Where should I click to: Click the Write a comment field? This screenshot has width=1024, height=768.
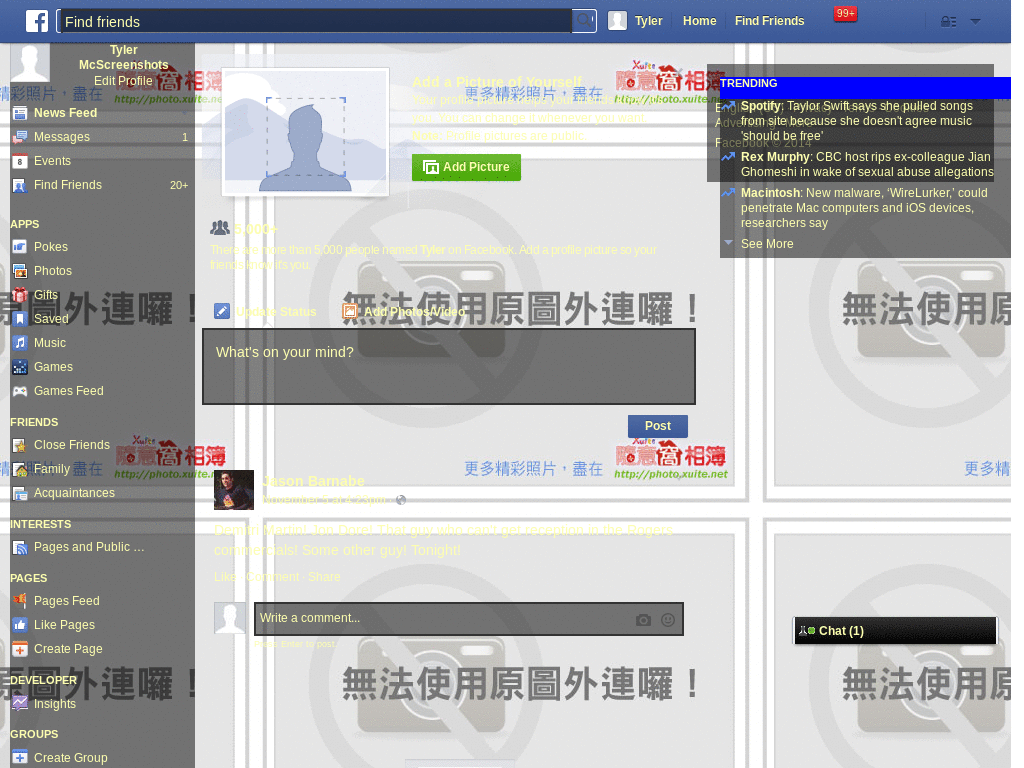tap(469, 619)
